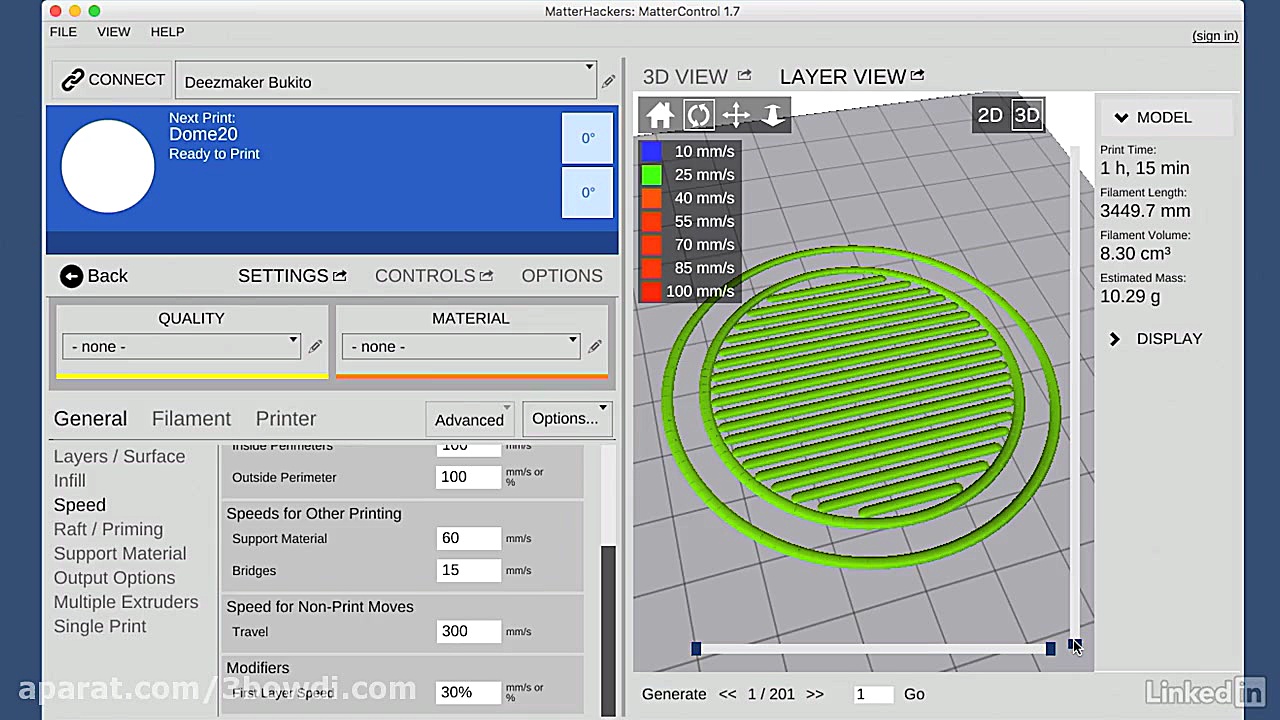Click the edit pencil beside Quality preset

315,346
